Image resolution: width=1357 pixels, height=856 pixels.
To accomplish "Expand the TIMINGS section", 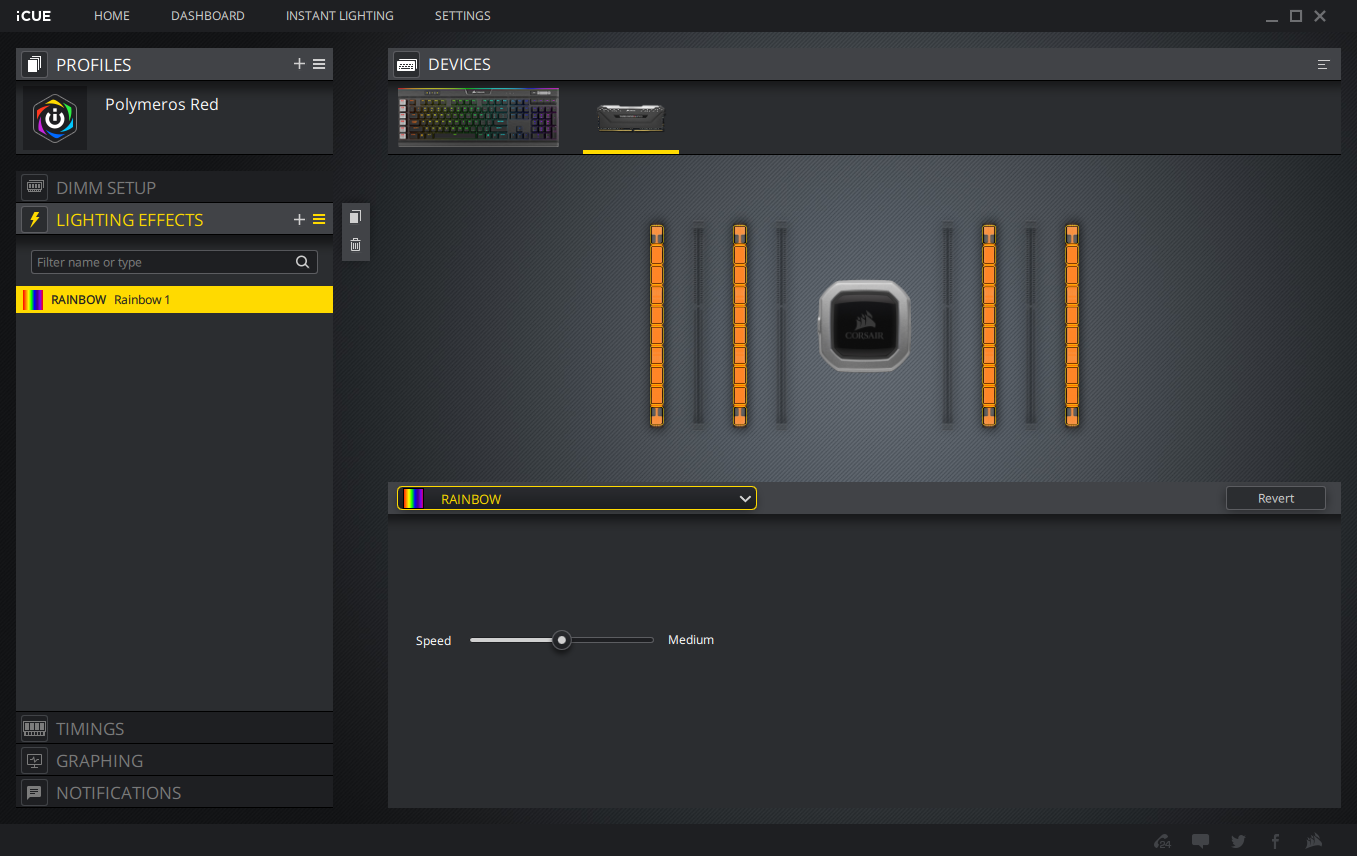I will [x=175, y=728].
